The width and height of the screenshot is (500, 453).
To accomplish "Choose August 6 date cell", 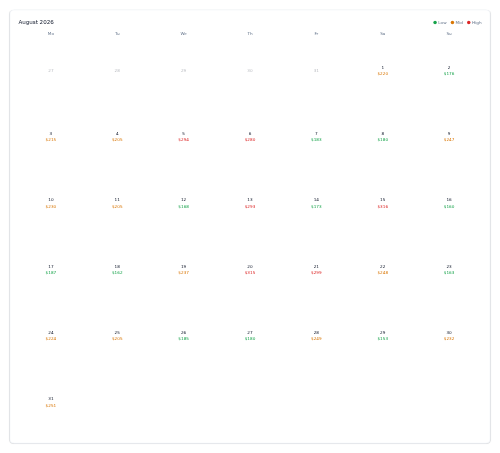I will click(250, 136).
